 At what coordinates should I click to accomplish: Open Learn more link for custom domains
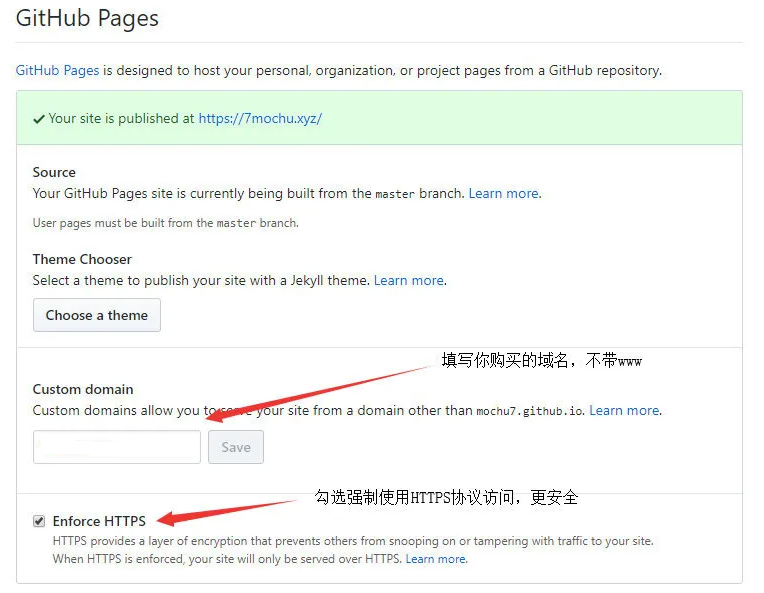pyautogui.click(x=624, y=410)
